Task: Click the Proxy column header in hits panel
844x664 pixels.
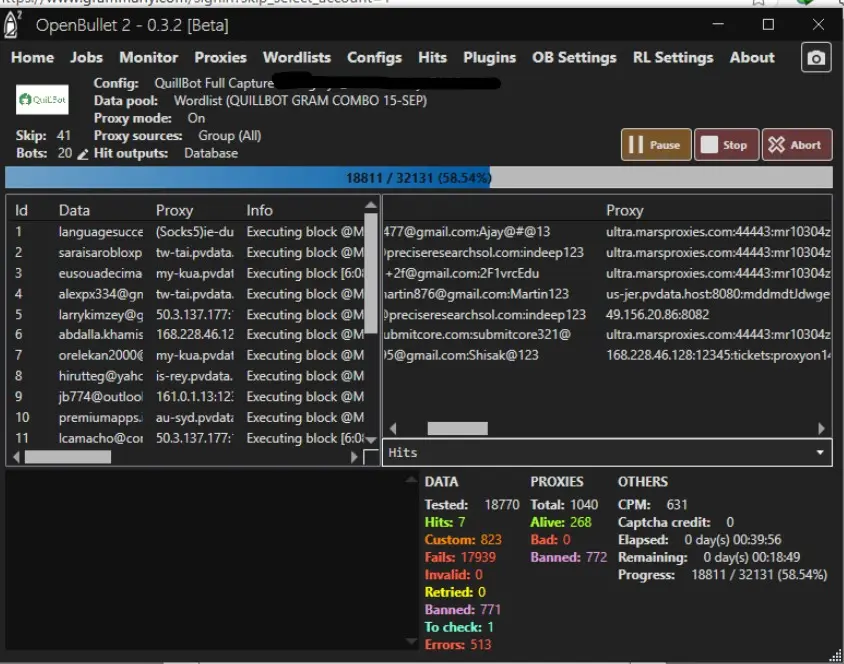Action: click(624, 210)
